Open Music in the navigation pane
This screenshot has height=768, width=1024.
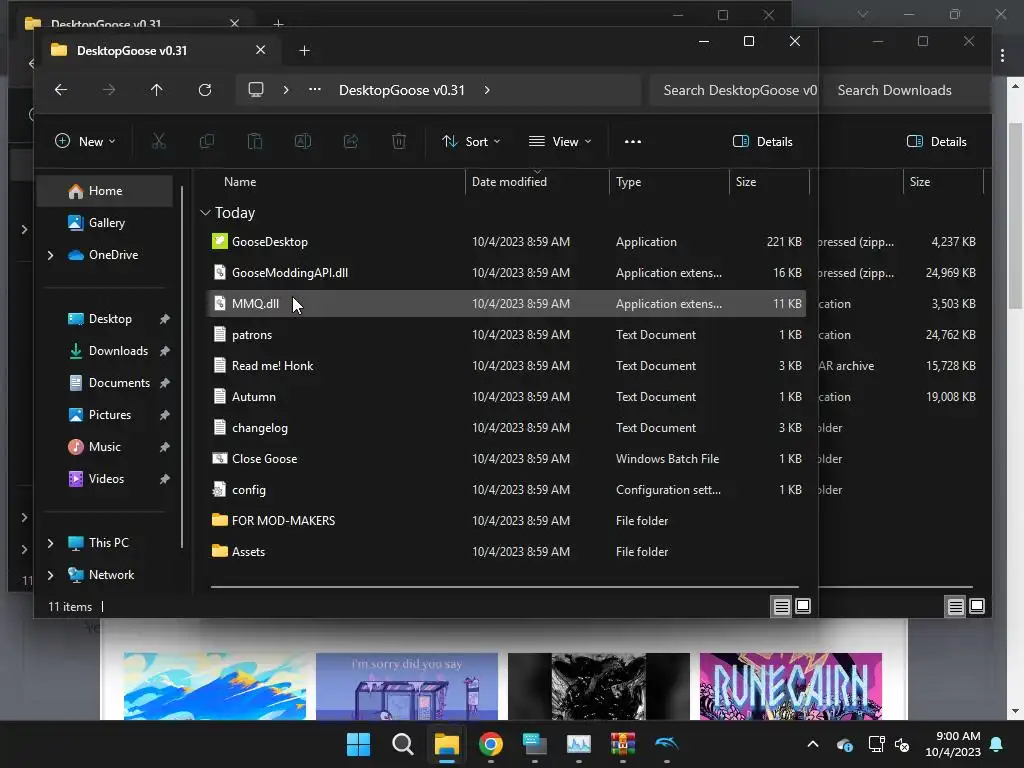click(104, 447)
